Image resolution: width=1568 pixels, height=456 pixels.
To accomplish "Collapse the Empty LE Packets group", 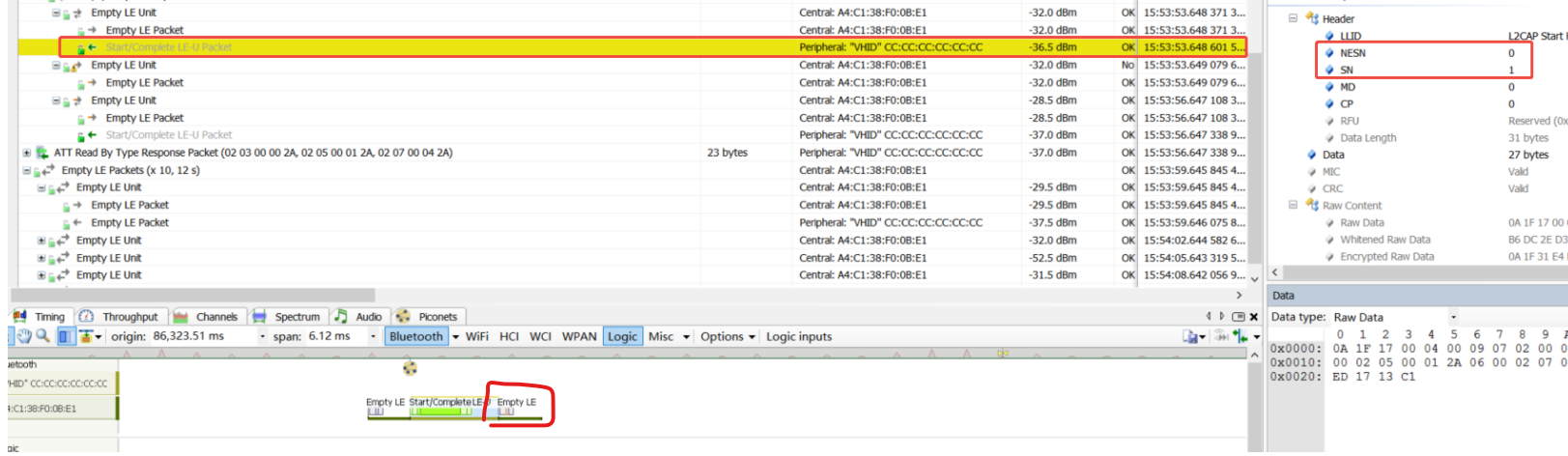I will point(27,170).
